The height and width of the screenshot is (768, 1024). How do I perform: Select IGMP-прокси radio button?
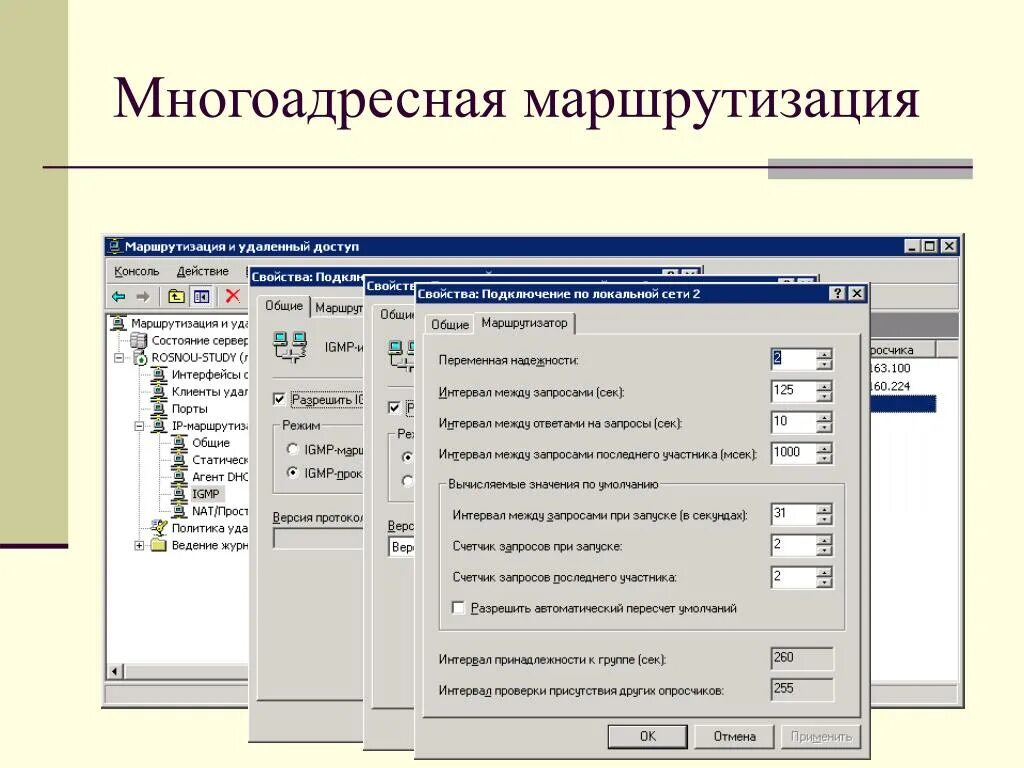(293, 472)
